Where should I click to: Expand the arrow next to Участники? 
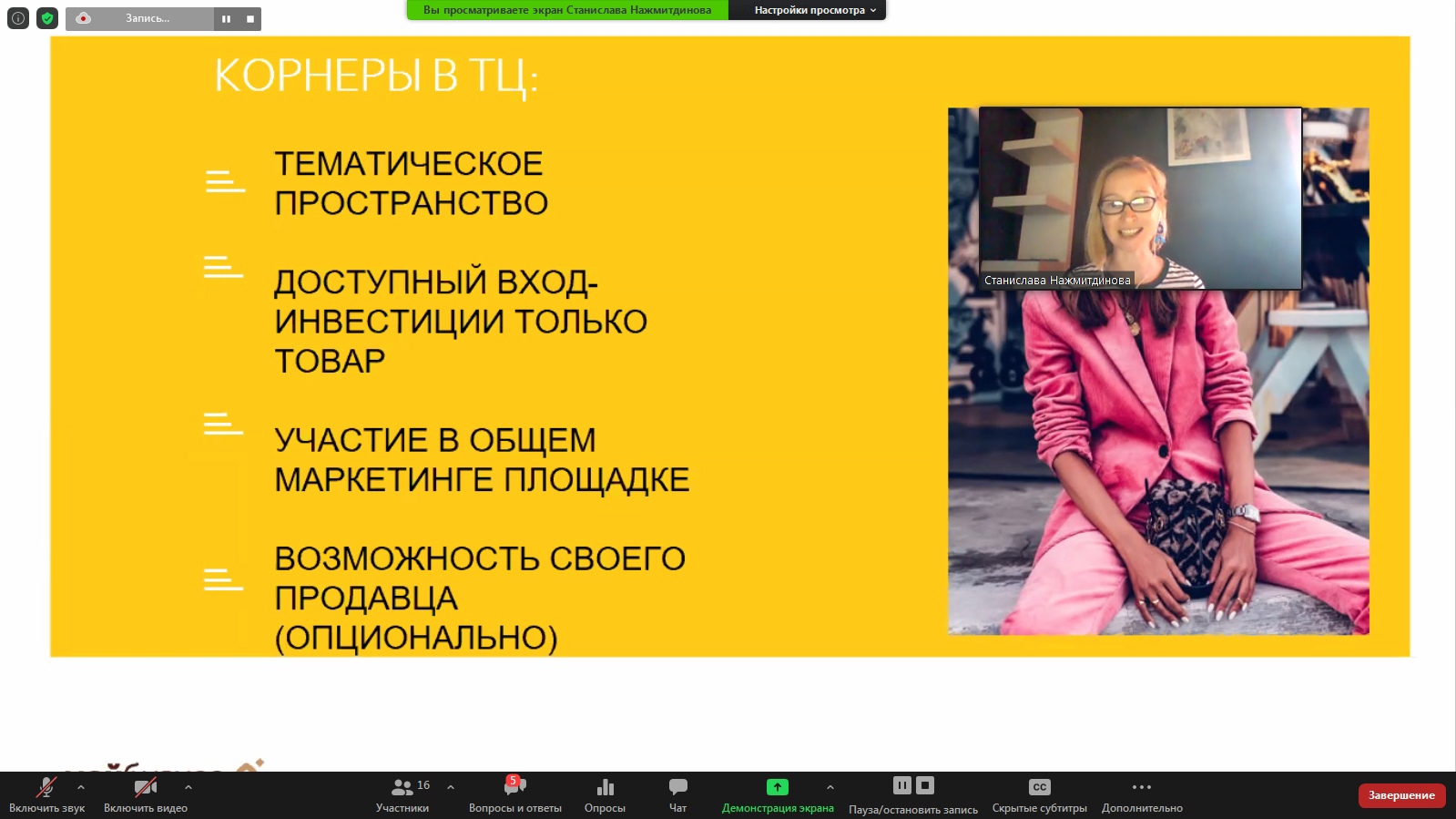click(451, 787)
